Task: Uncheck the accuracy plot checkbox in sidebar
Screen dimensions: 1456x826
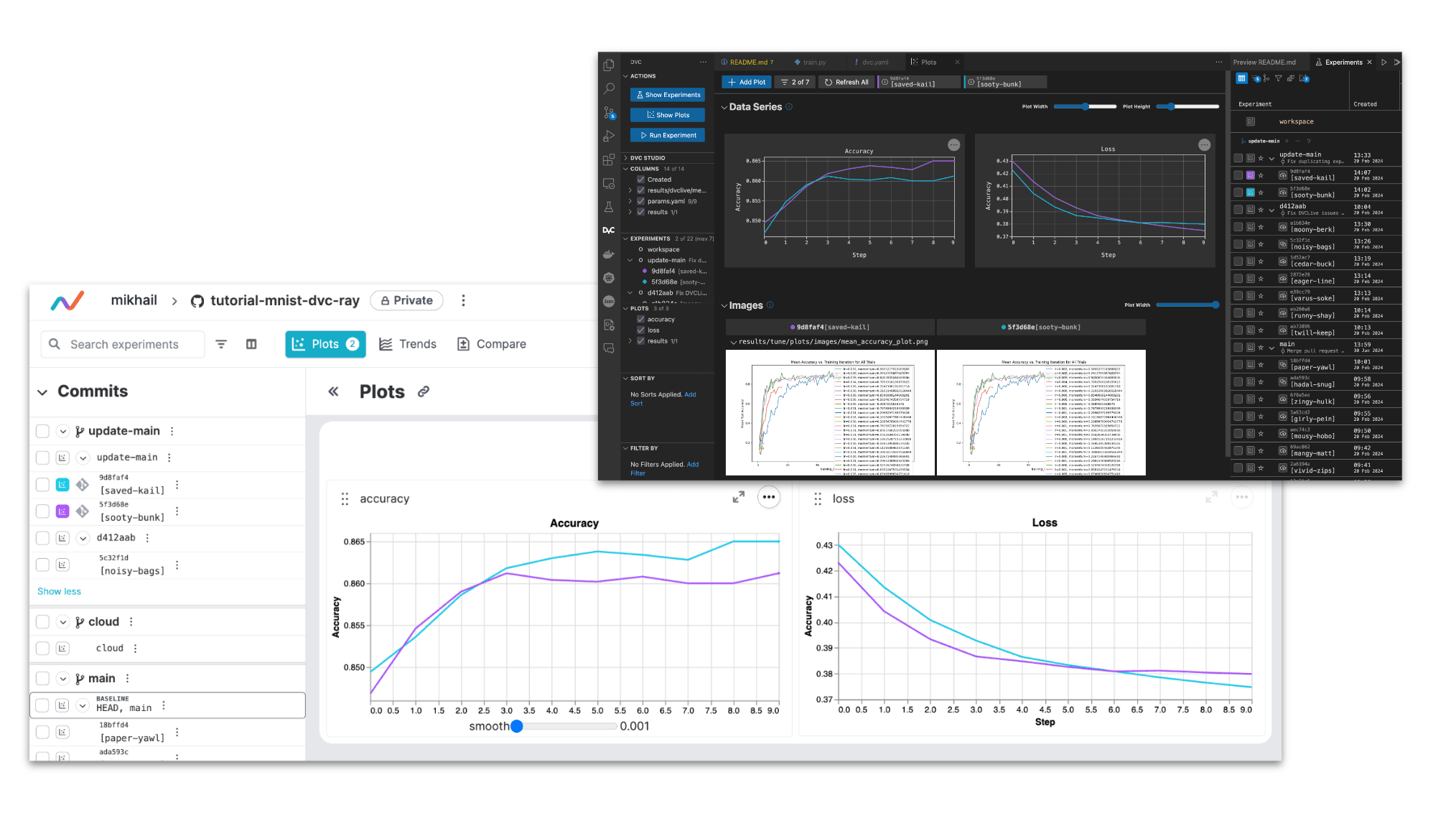Action: [x=640, y=319]
